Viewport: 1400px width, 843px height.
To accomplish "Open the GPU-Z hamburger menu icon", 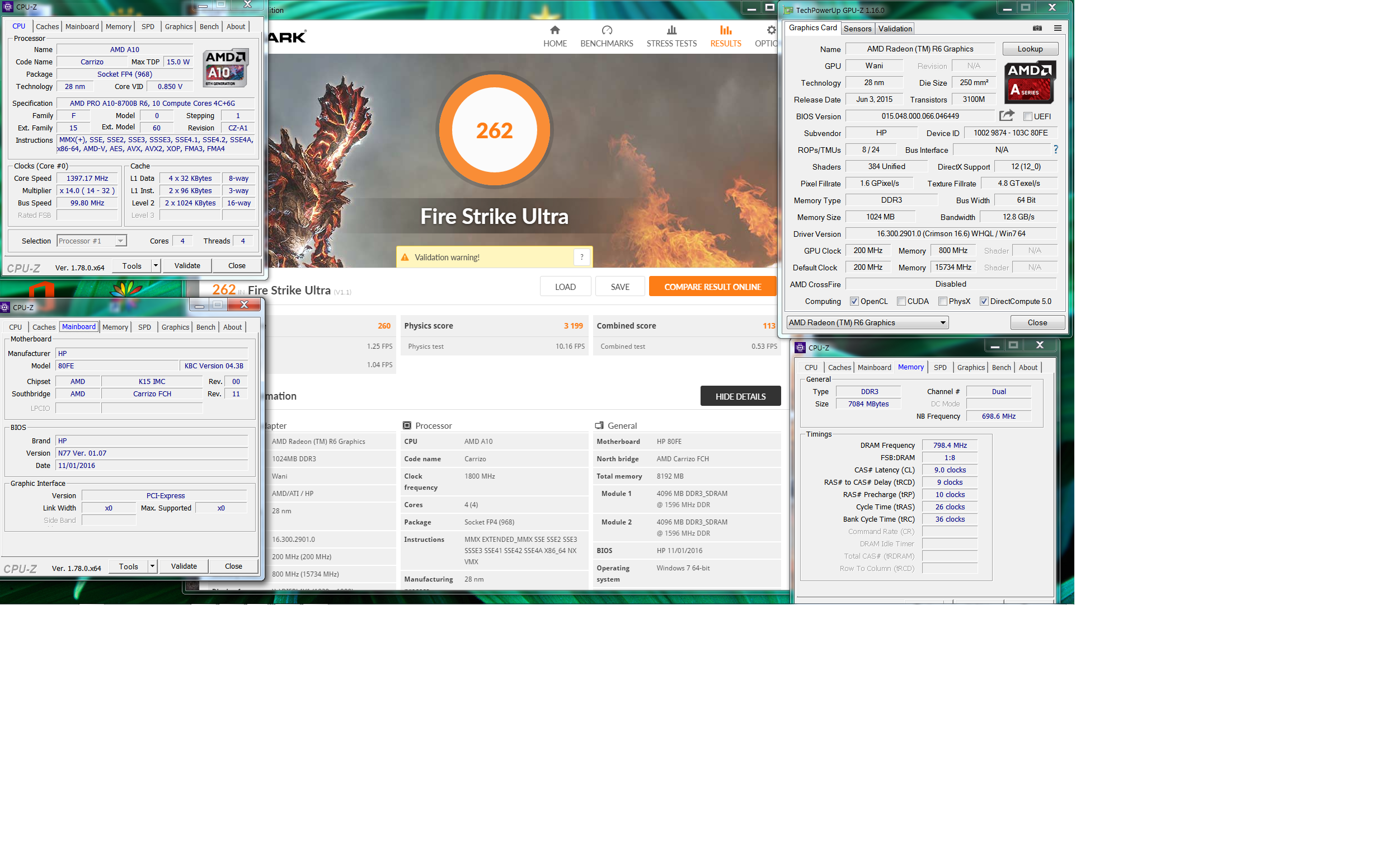I will (x=1057, y=28).
